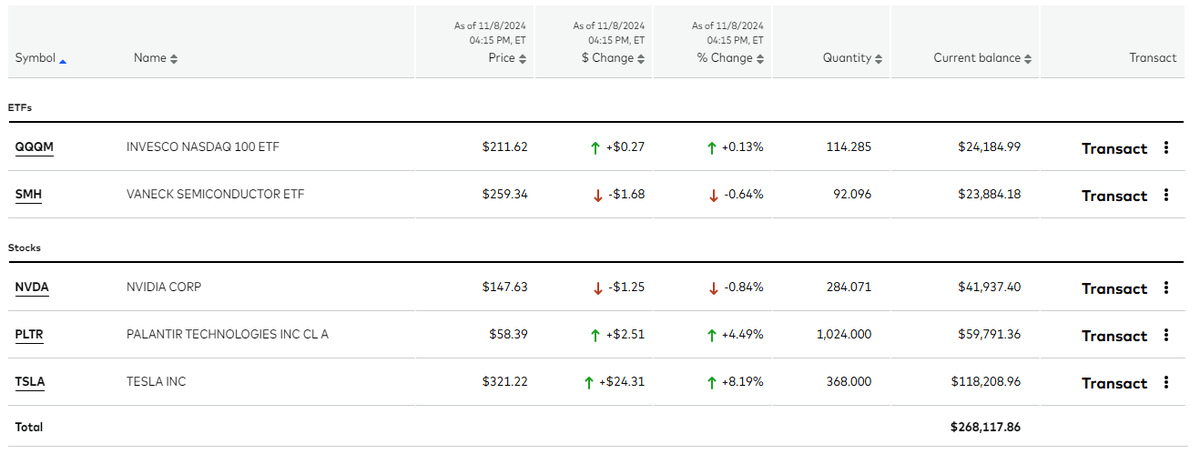
Task: Click the quantity 92.096
Action: pyautogui.click(x=852, y=194)
